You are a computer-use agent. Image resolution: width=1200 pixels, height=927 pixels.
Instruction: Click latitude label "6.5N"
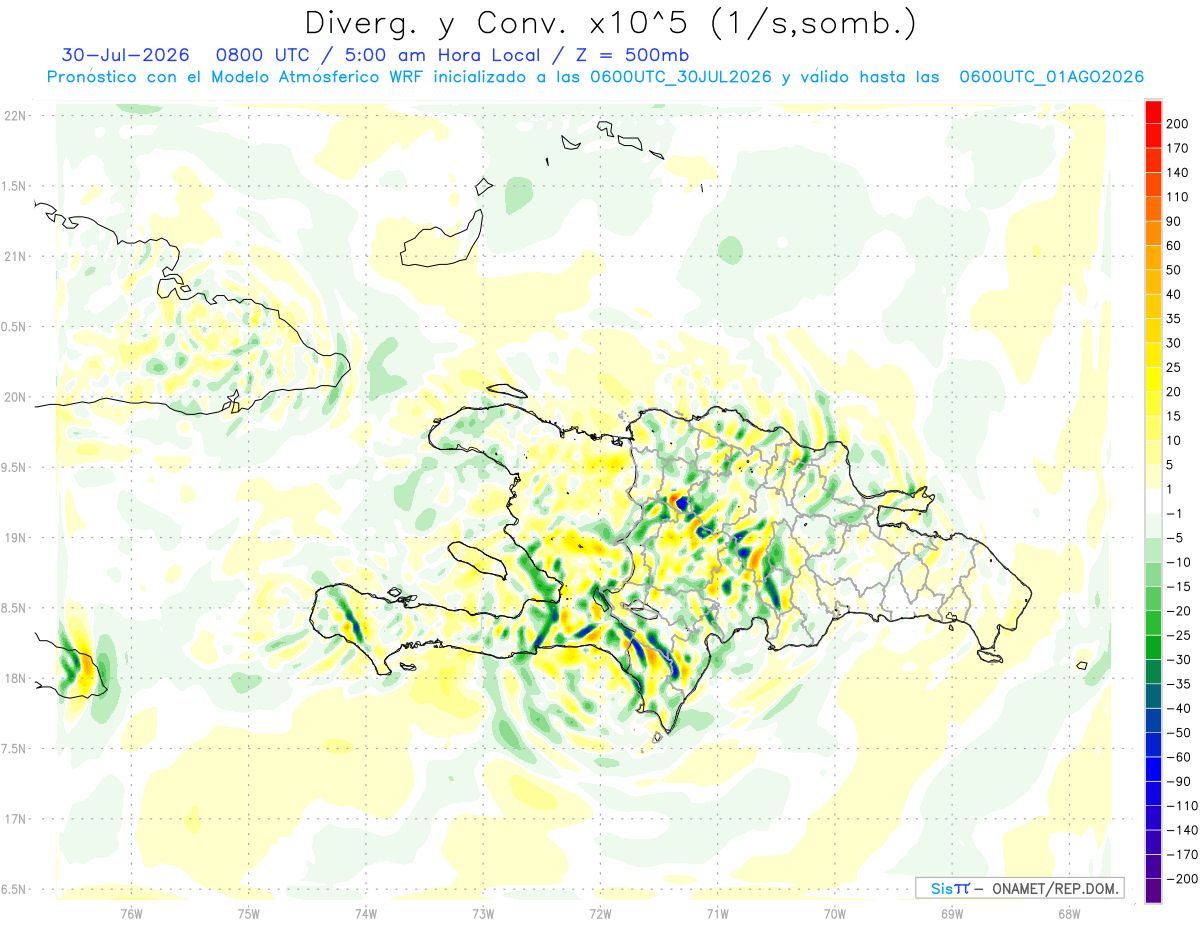pyautogui.click(x=15, y=889)
